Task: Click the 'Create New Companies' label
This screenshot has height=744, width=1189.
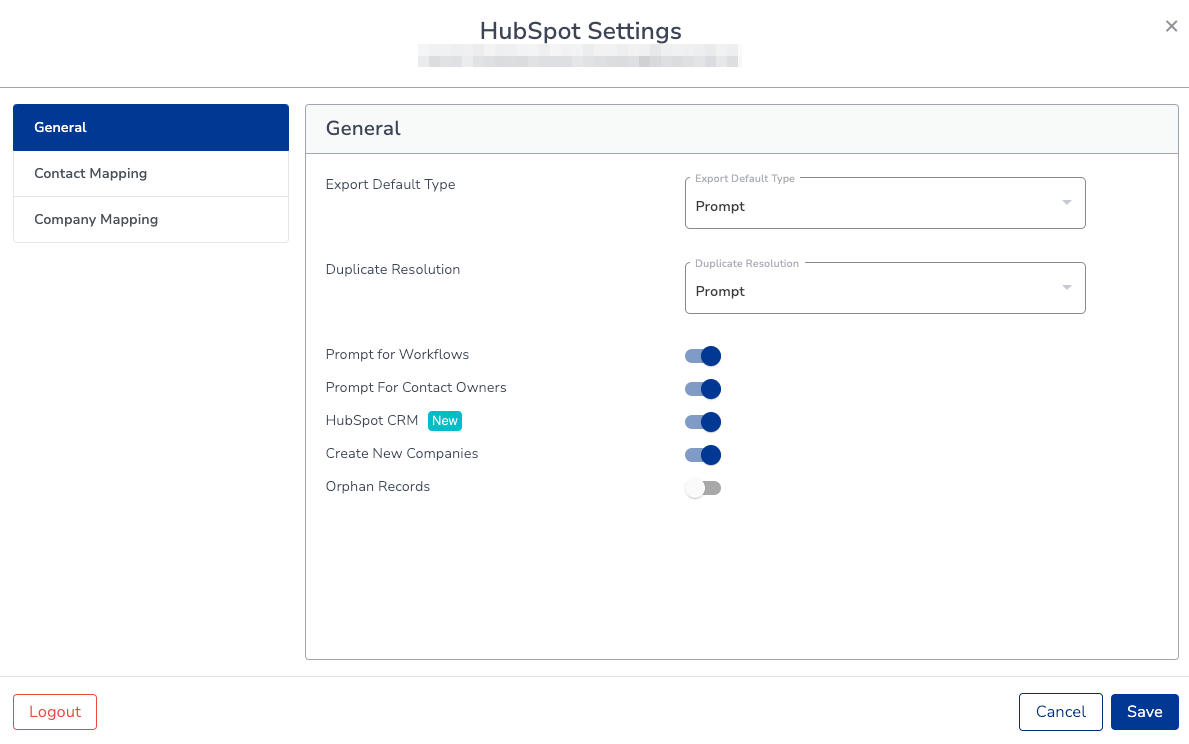Action: point(402,454)
